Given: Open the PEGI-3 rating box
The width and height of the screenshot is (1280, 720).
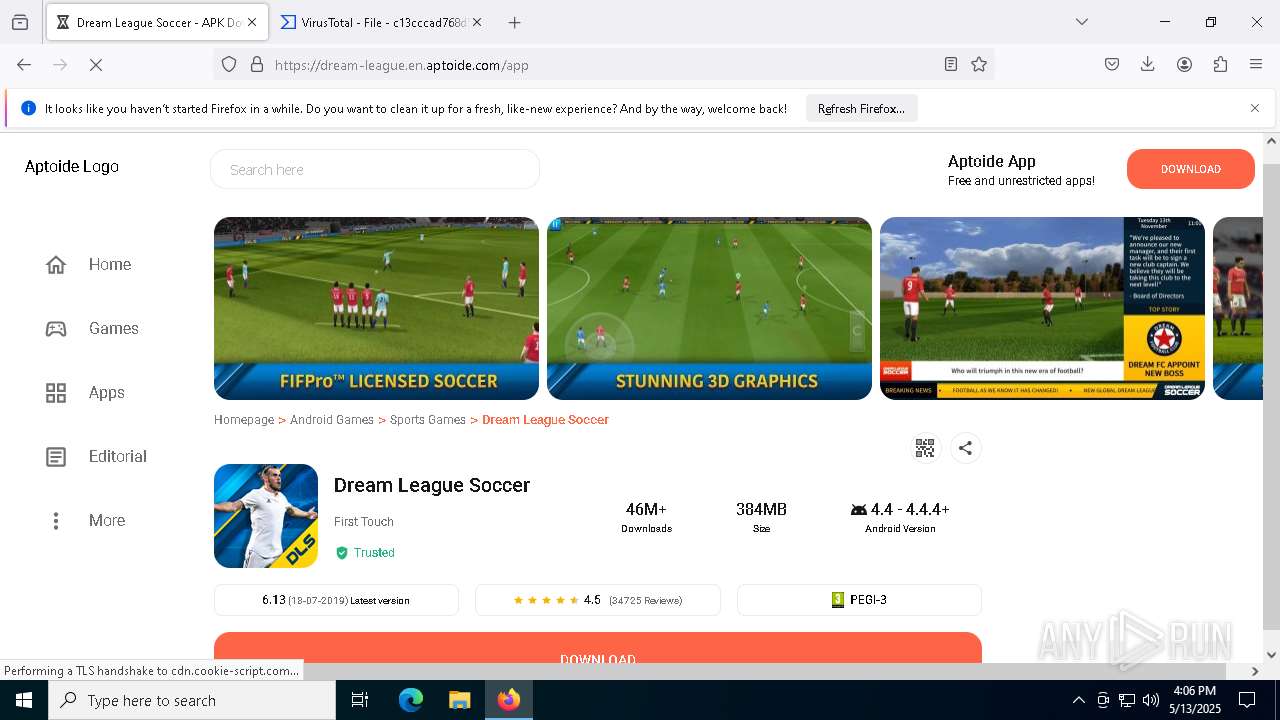Looking at the screenshot, I should [x=859, y=600].
